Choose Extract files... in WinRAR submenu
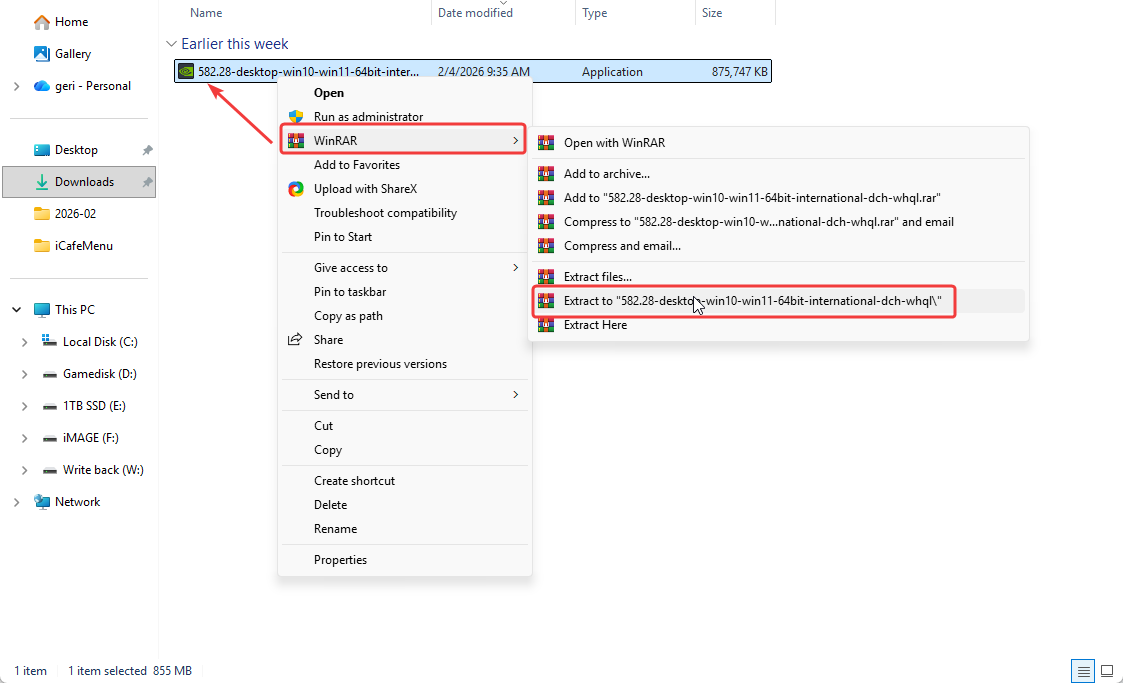 [597, 277]
